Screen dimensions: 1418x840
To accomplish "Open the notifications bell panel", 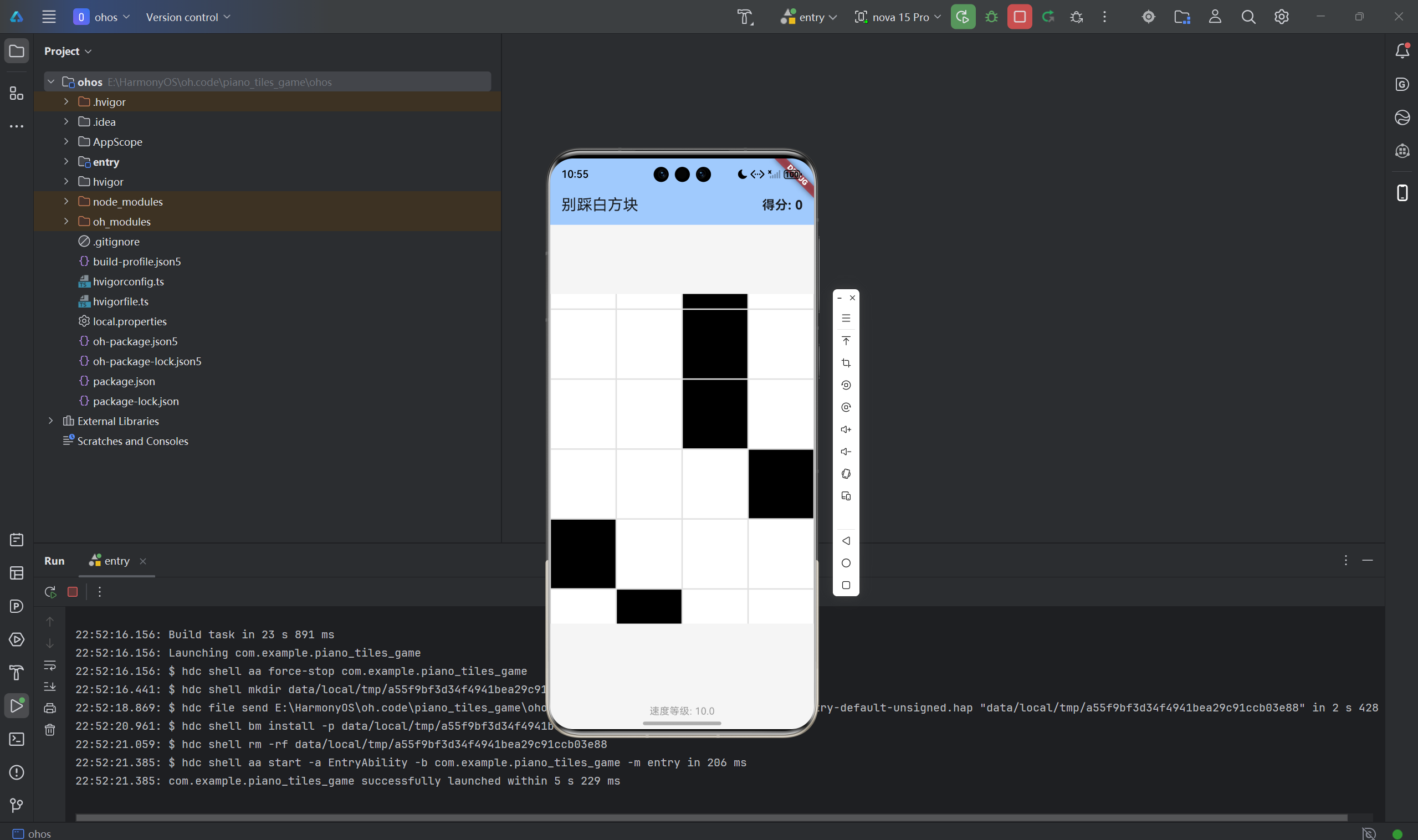I will click(x=1401, y=51).
